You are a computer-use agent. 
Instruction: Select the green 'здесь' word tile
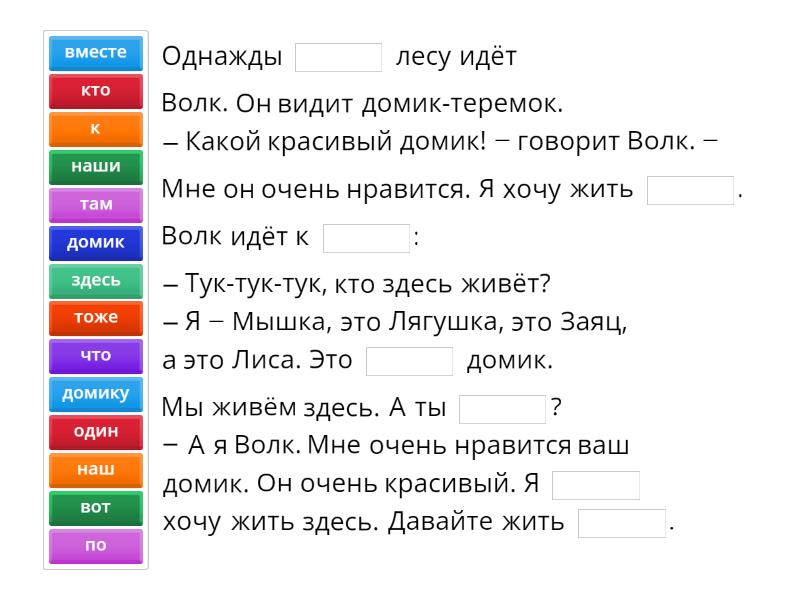[x=96, y=280]
